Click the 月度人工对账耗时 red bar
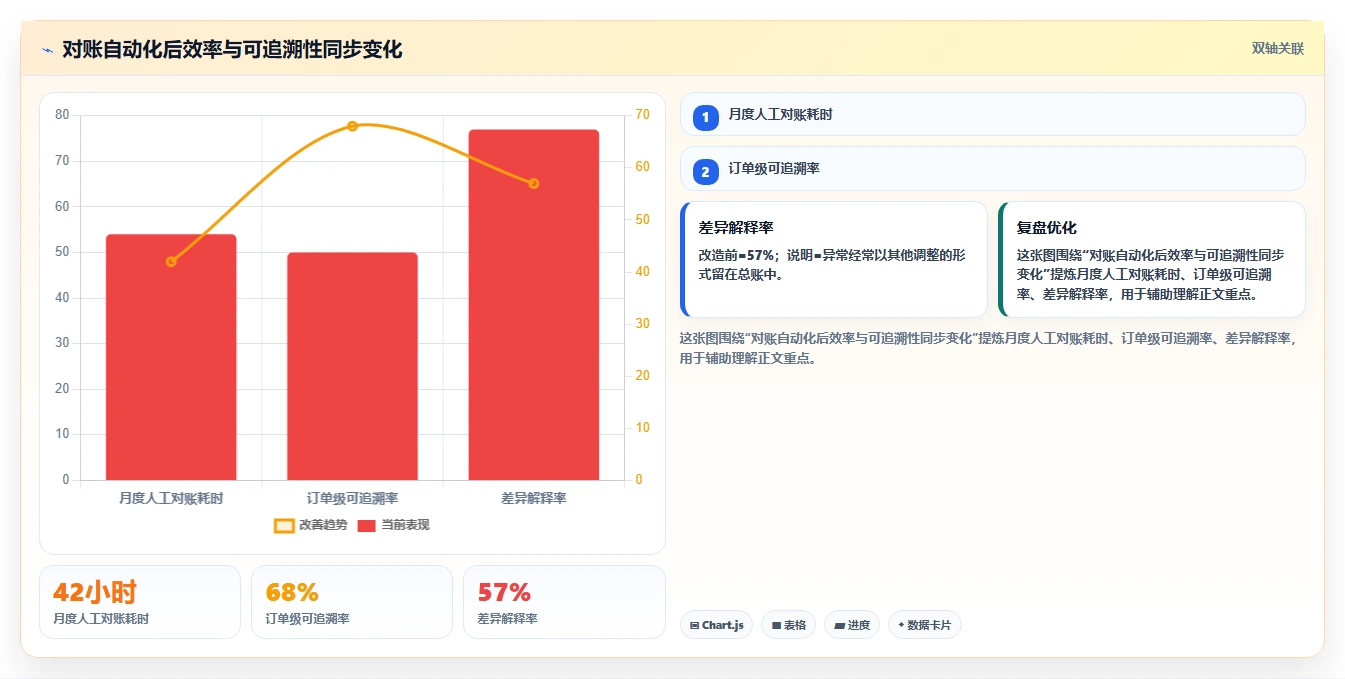 click(x=171, y=357)
